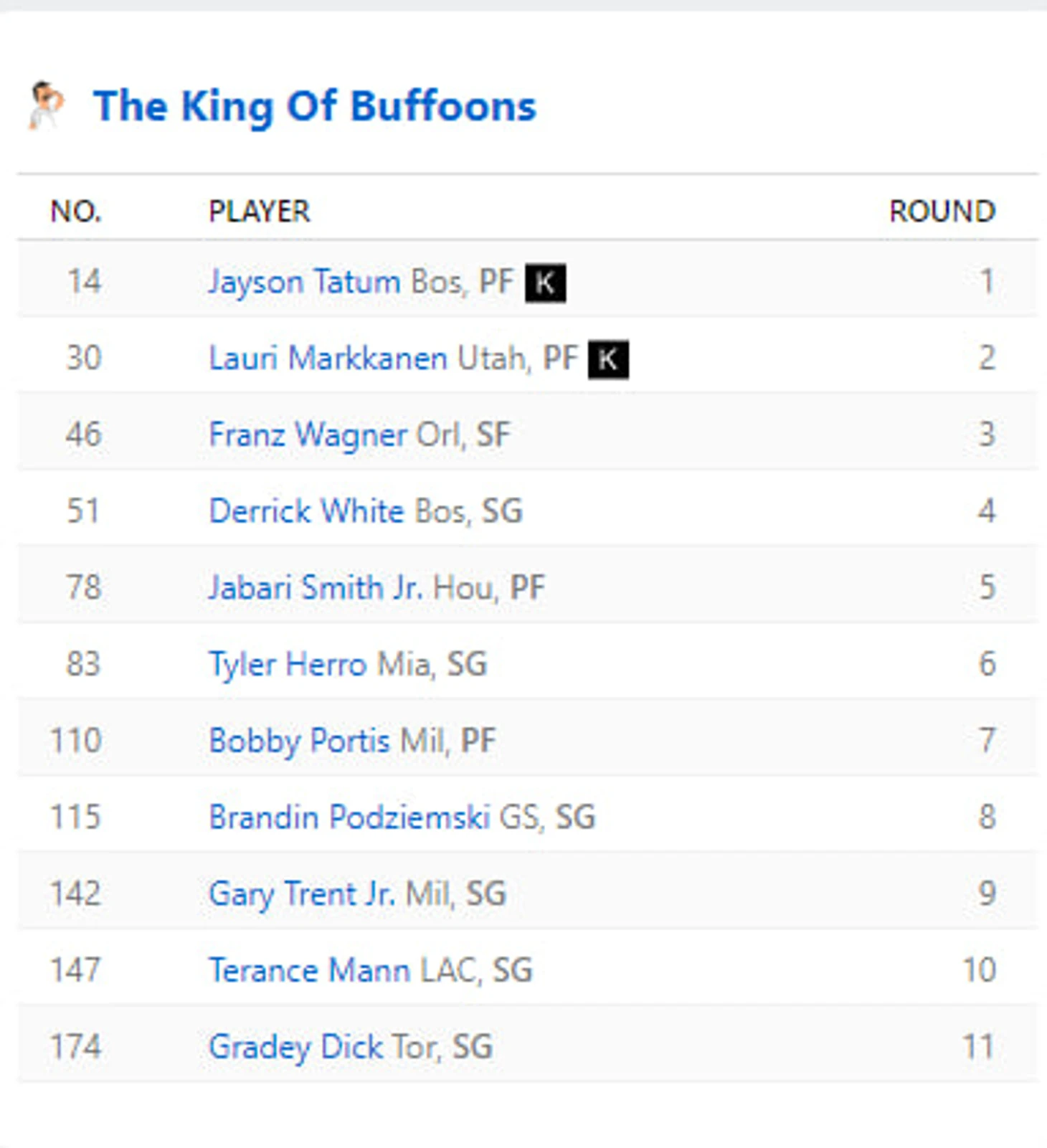Open Brandin Podziemski player page
1047x1148 pixels.
coord(349,817)
